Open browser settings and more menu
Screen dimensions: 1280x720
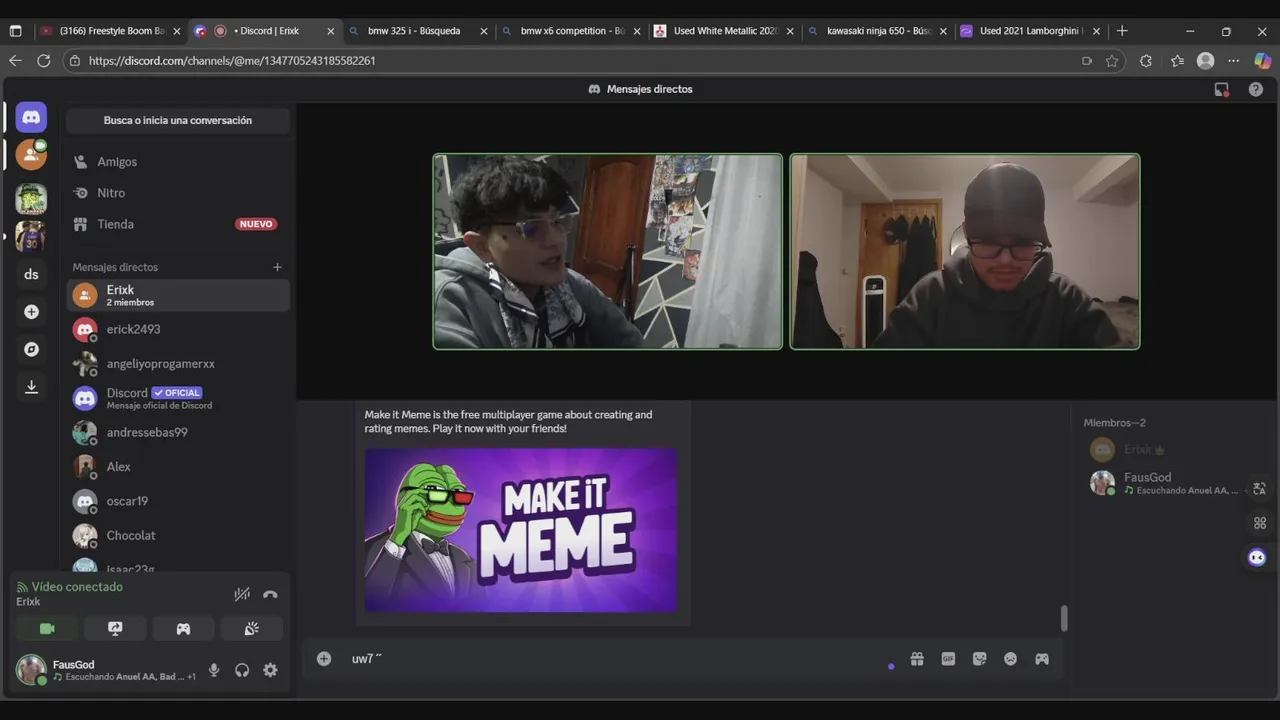click(x=1233, y=61)
